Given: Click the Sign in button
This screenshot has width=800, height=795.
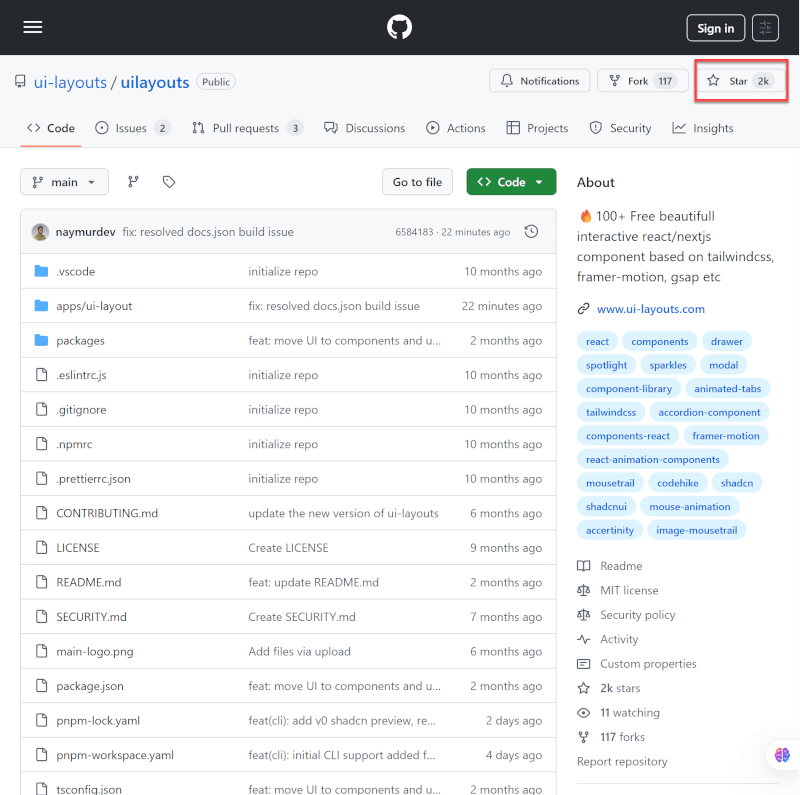Looking at the screenshot, I should (715, 28).
